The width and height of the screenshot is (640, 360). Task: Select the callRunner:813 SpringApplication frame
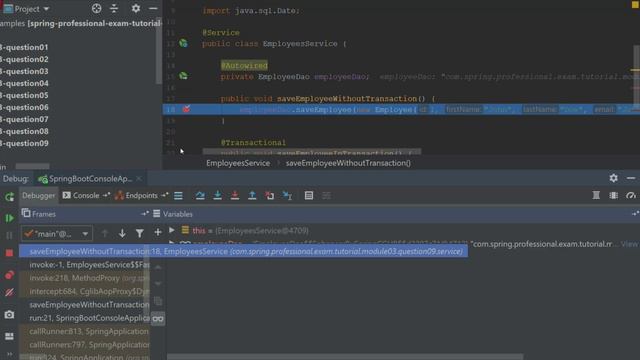tap(85, 331)
